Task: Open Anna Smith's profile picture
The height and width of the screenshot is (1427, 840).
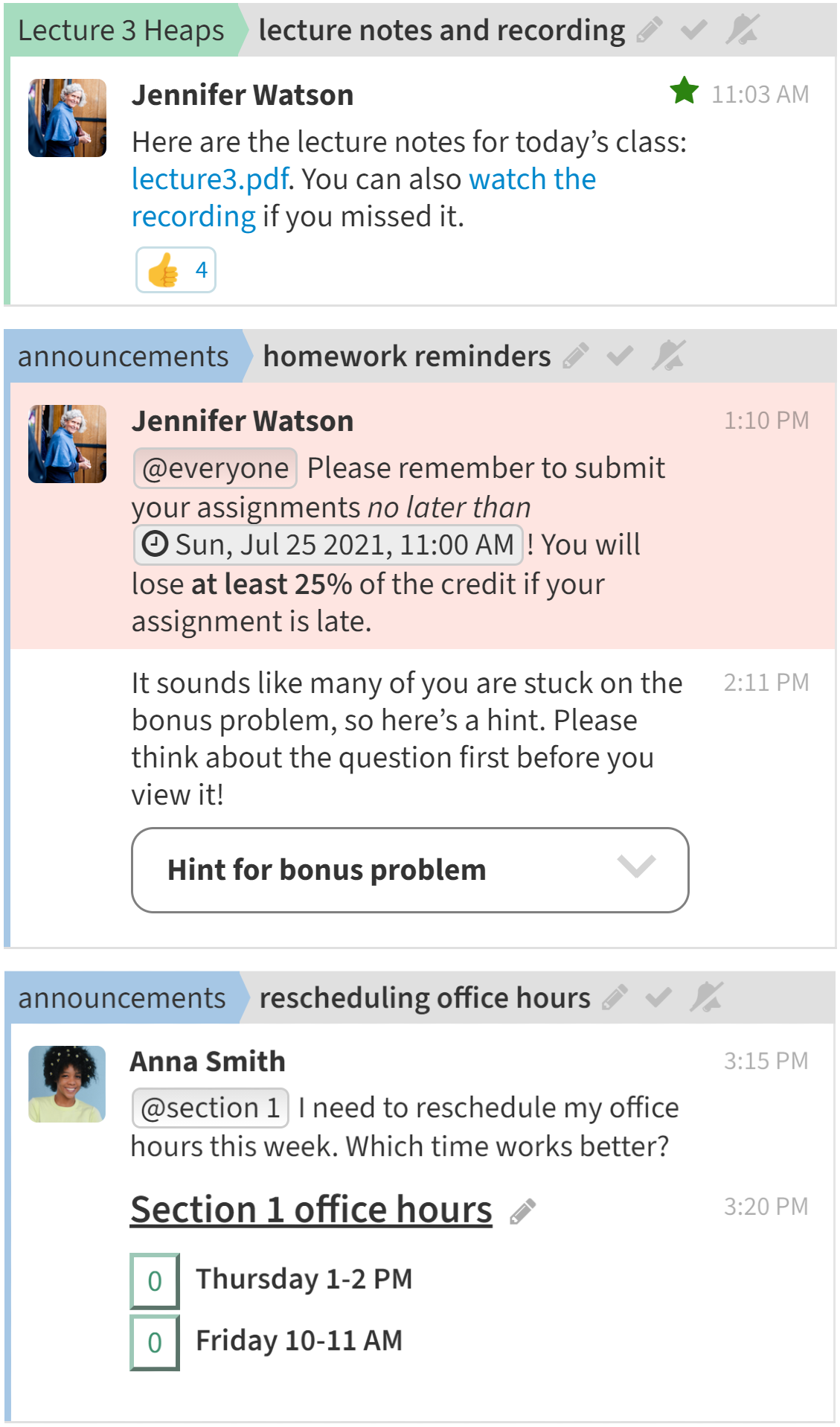Action: tap(67, 1084)
